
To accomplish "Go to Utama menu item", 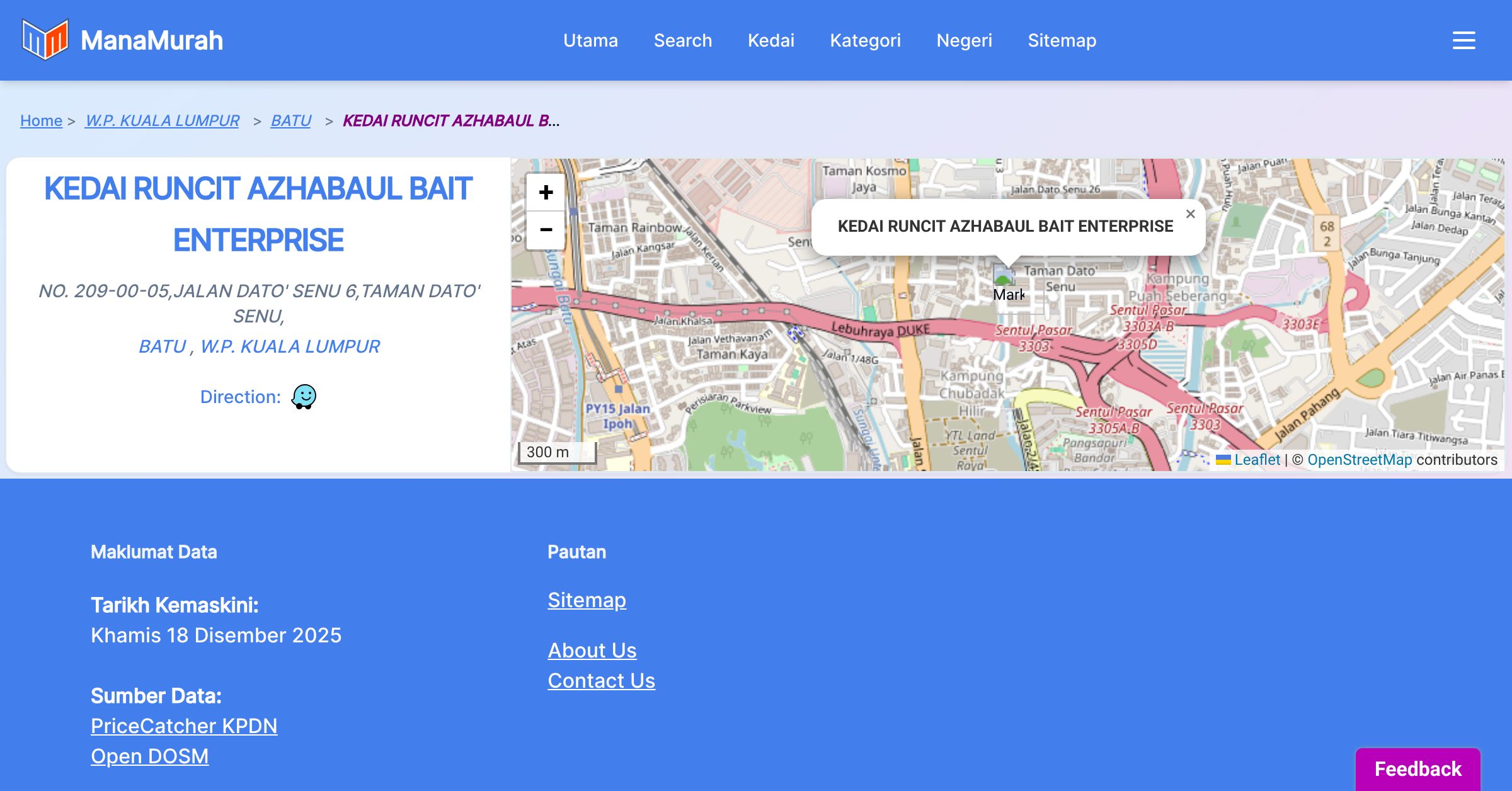I will coord(590,40).
